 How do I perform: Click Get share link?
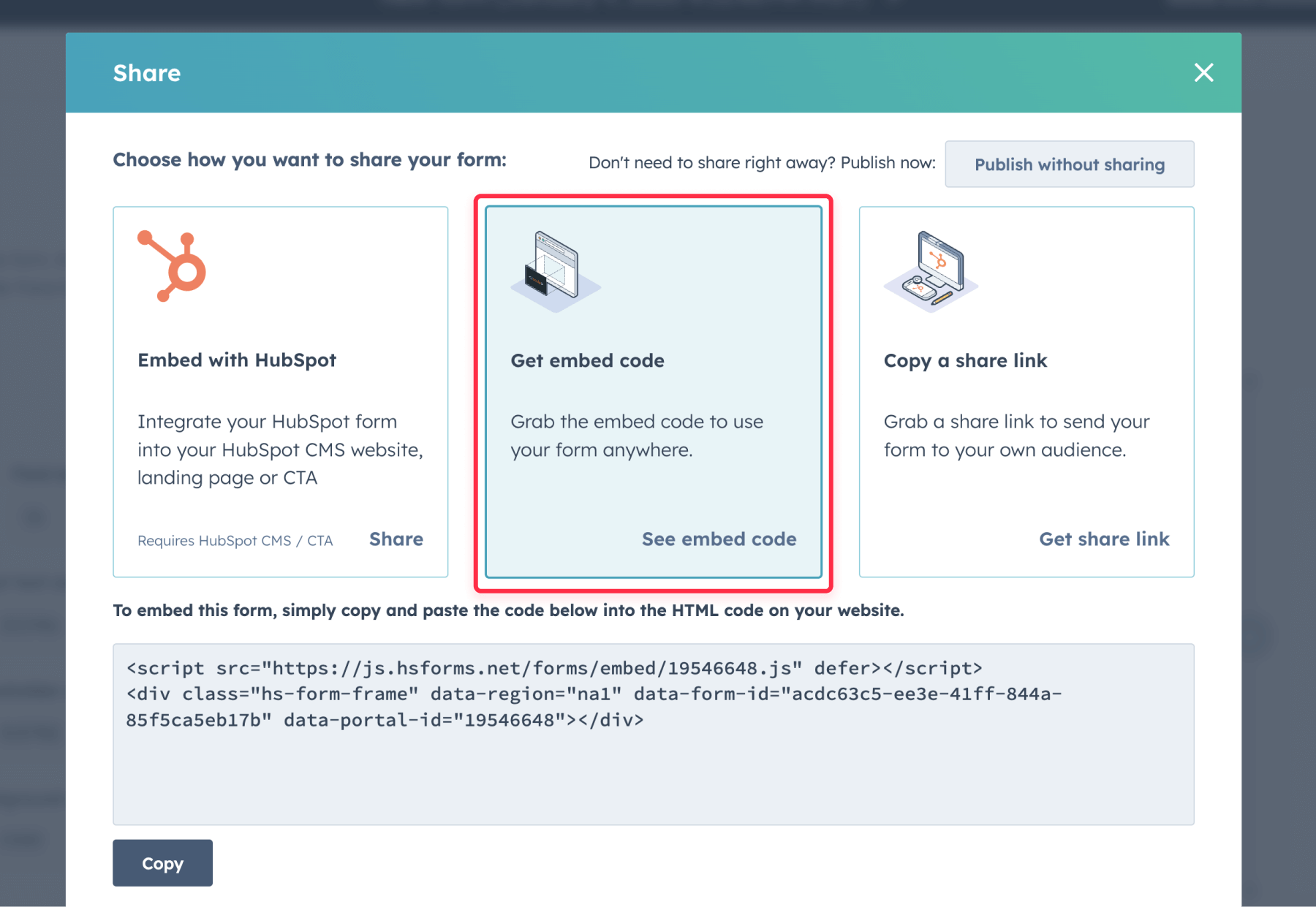[x=1104, y=539]
